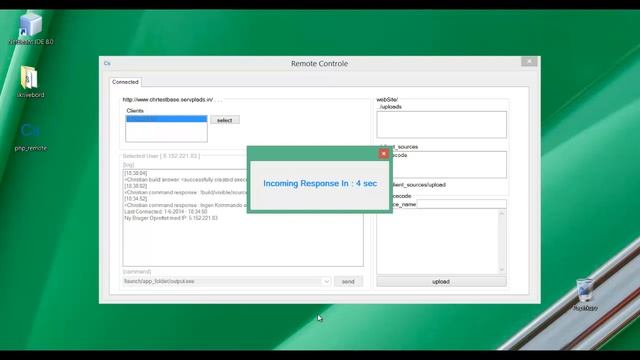Click the upload button
The image size is (640, 360).
441,282
